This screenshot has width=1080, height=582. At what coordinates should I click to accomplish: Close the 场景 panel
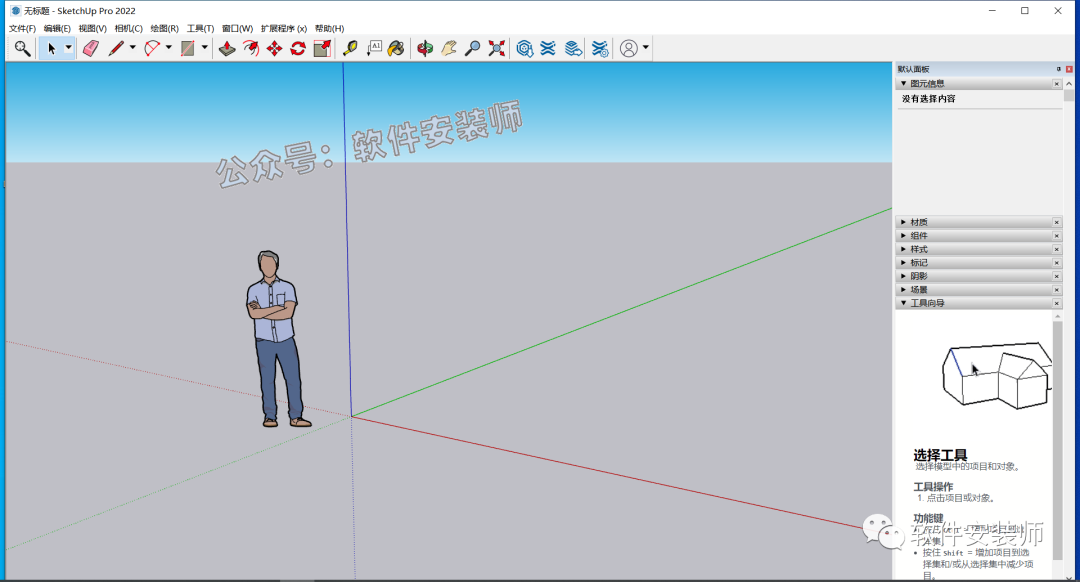(1057, 289)
